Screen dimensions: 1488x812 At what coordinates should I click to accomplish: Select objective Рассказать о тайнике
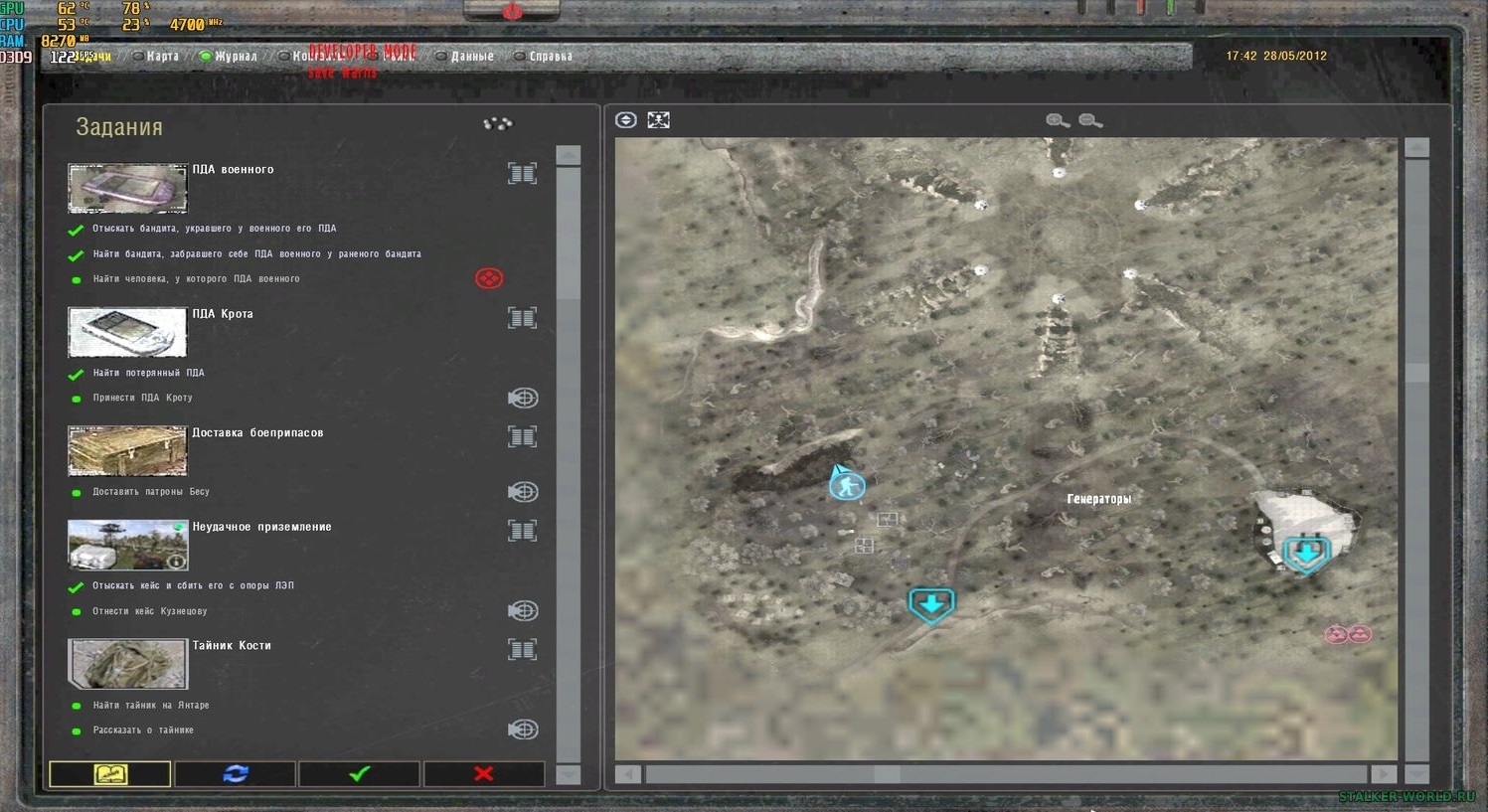pyautogui.click(x=143, y=731)
